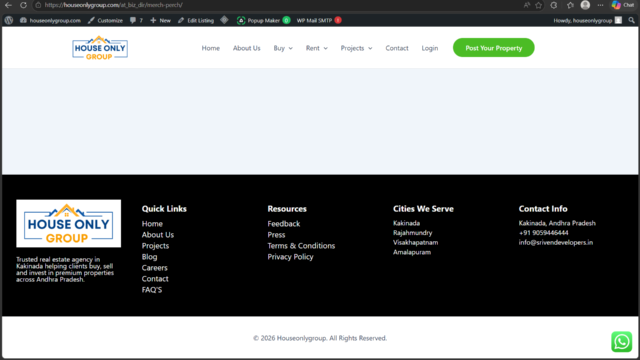Open the Login link in the header
The width and height of the screenshot is (640, 360).
point(430,48)
